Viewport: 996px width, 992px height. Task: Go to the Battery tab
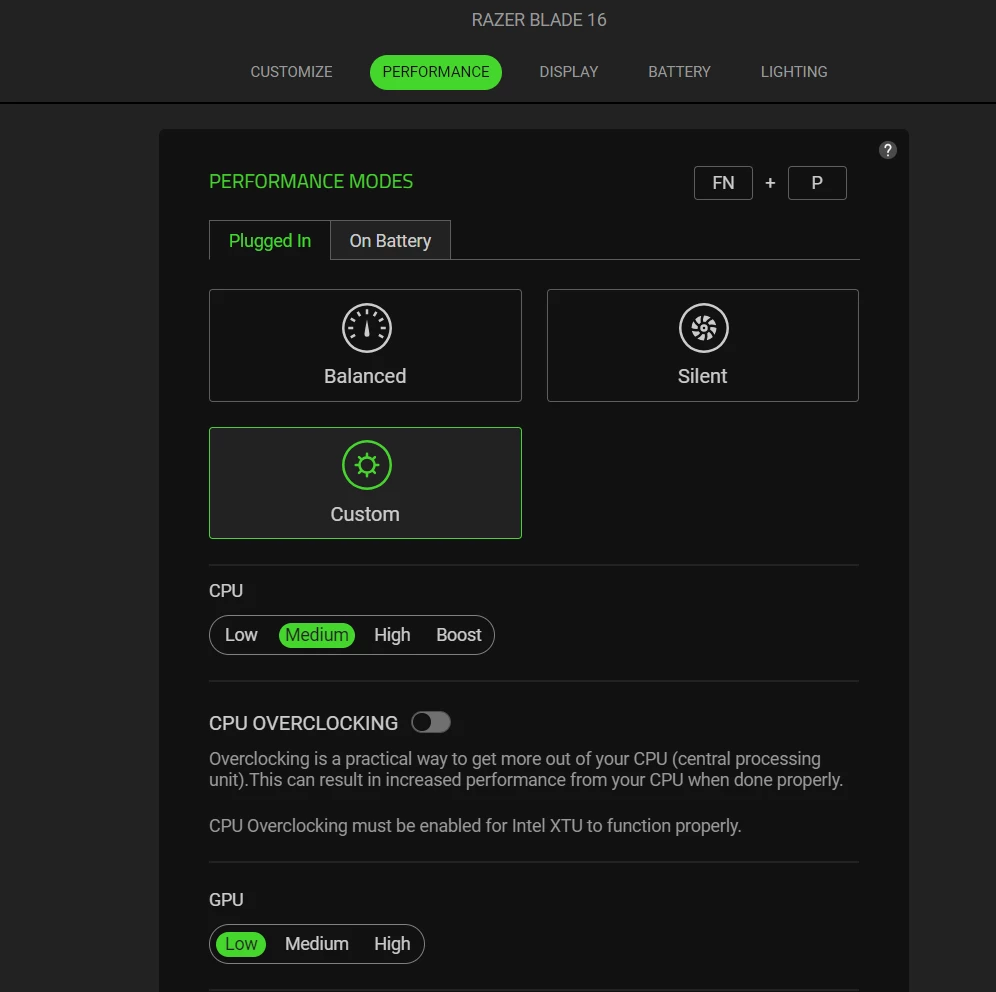click(679, 72)
